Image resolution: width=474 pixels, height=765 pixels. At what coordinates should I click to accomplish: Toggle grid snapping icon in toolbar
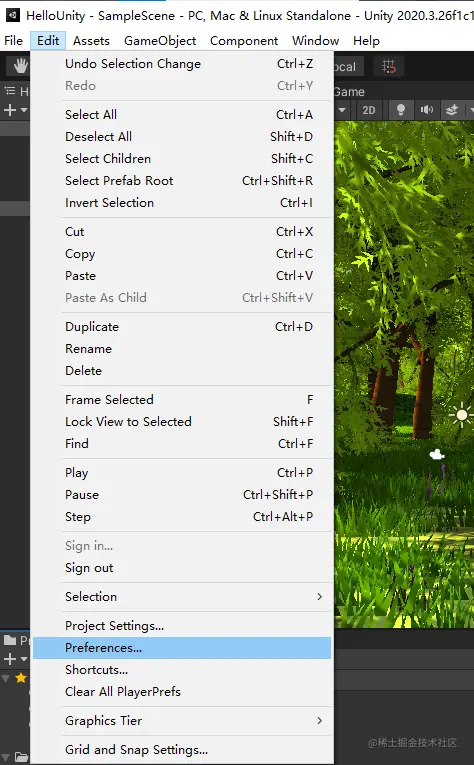(389, 66)
